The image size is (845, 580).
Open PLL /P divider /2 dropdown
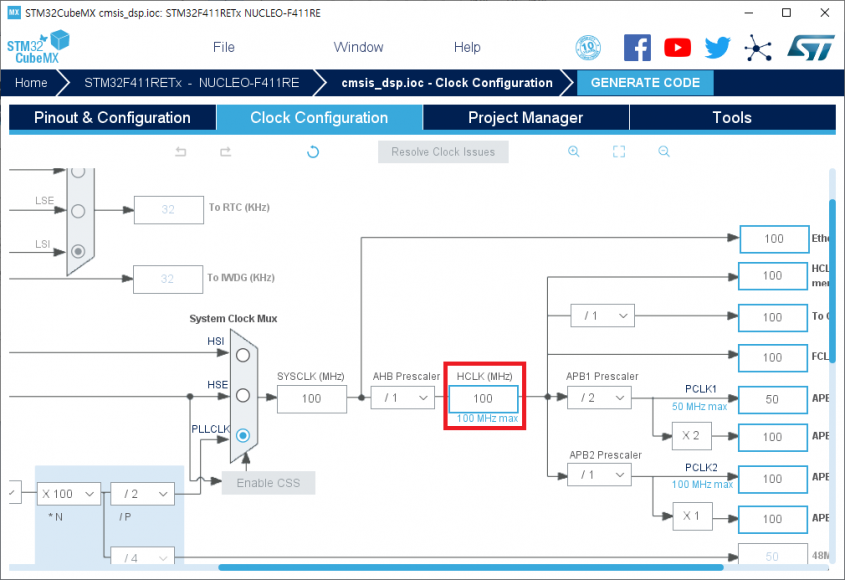(142, 494)
